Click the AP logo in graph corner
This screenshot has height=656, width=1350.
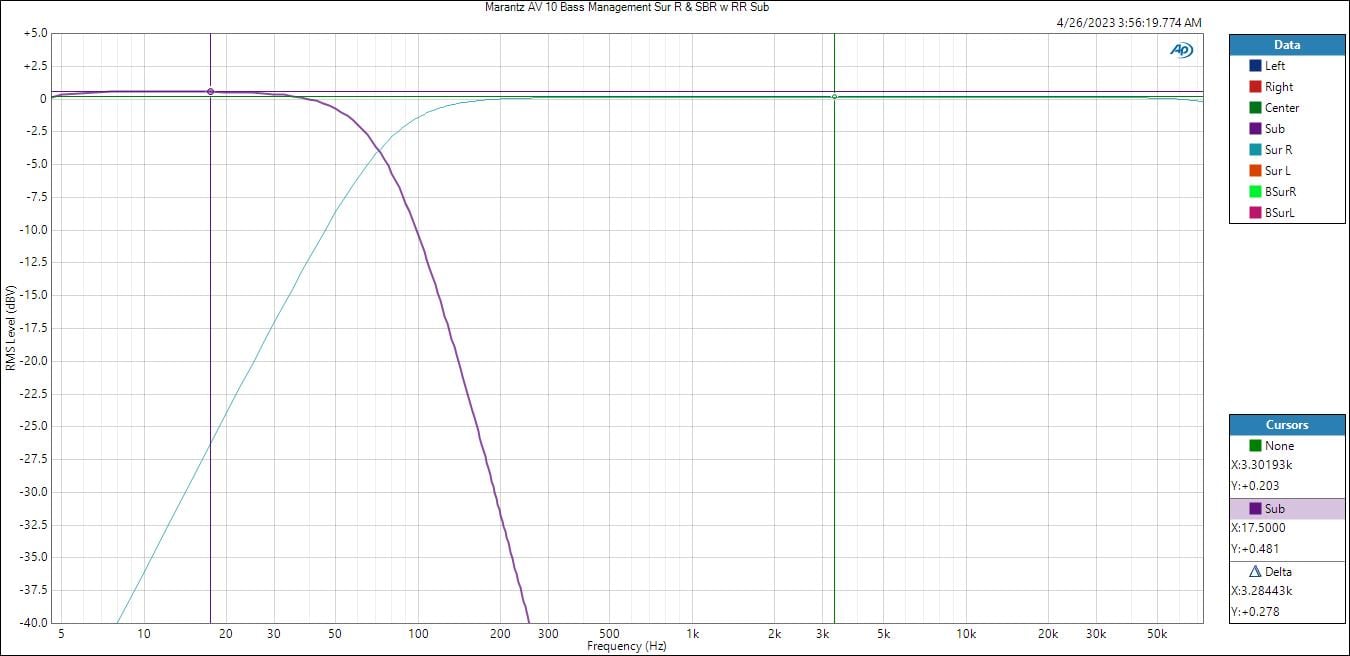1181,50
